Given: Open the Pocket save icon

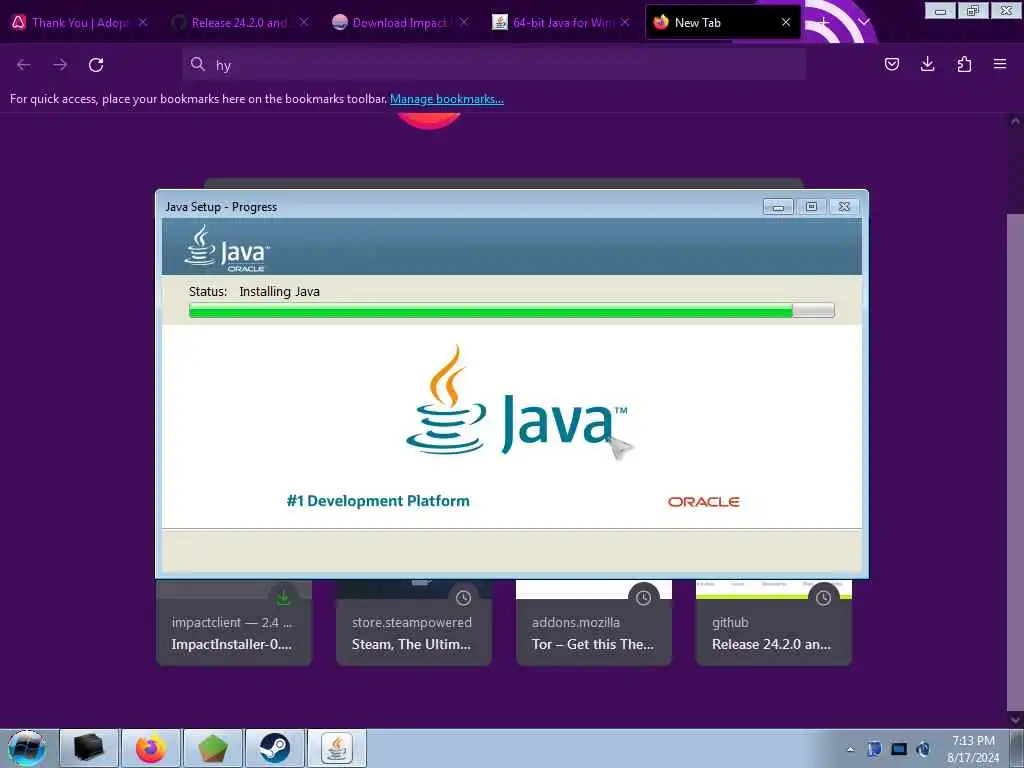Looking at the screenshot, I should coord(891,64).
